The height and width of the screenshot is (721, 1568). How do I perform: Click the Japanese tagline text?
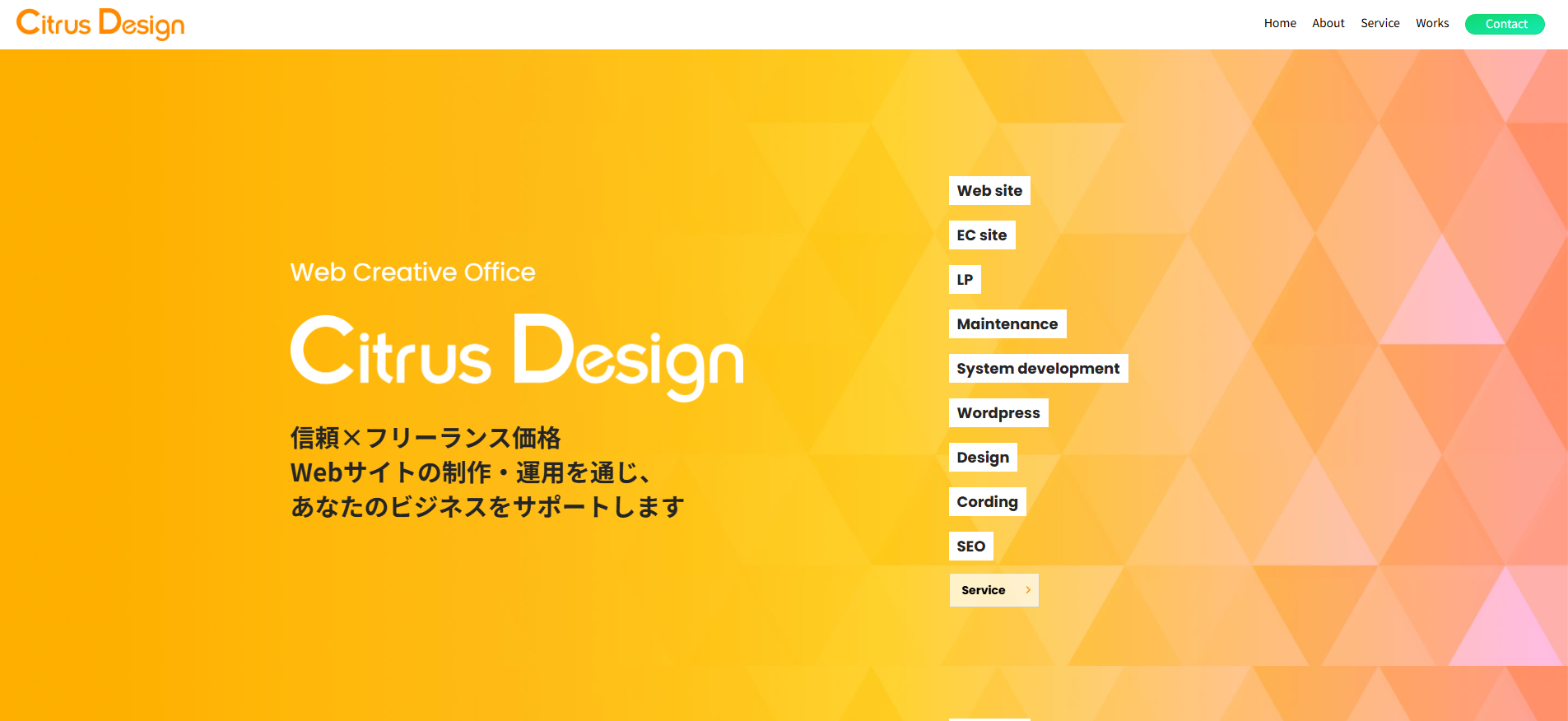[486, 472]
